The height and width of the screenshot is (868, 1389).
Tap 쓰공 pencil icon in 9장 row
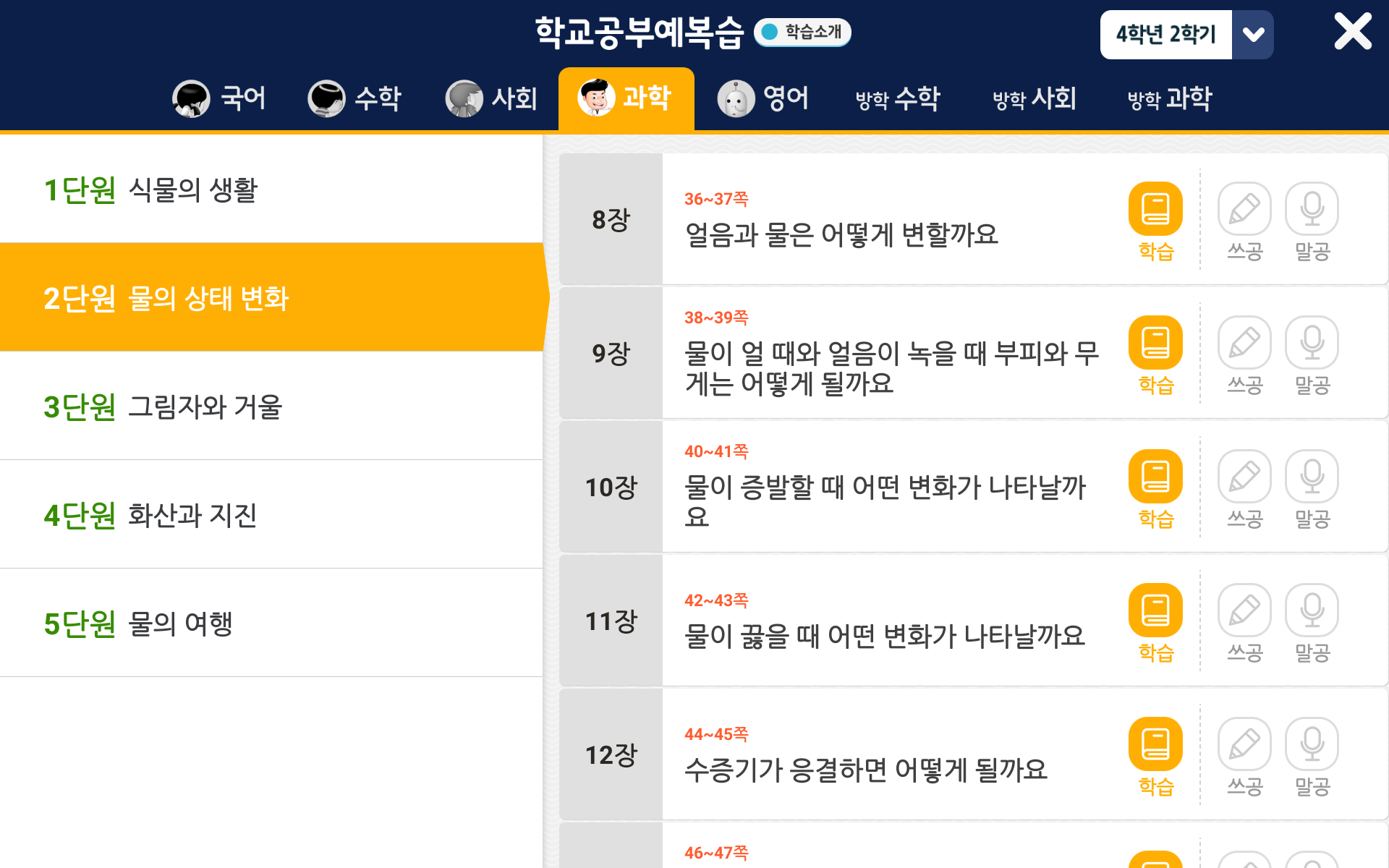1244,343
